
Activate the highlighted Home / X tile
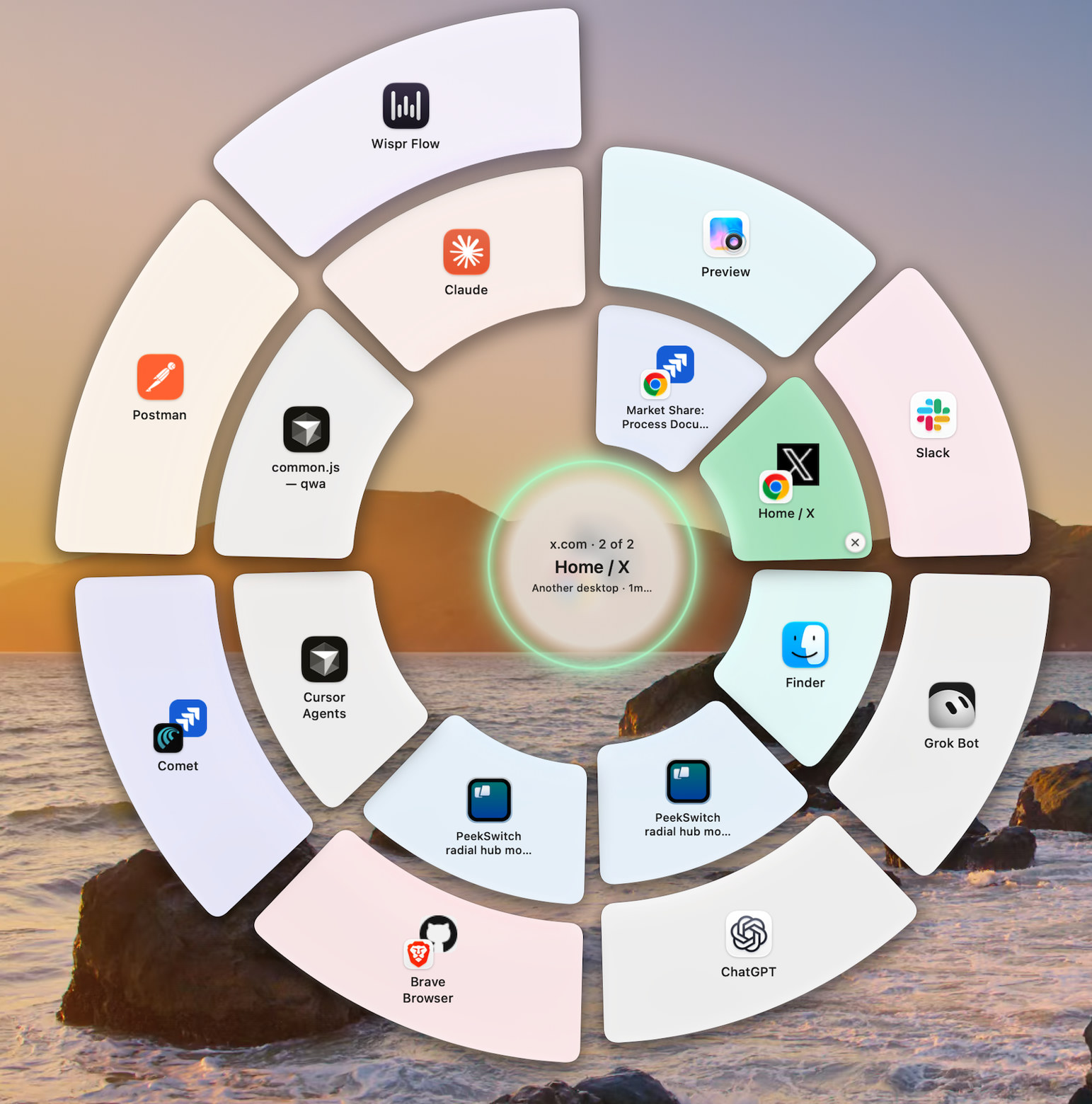(787, 481)
